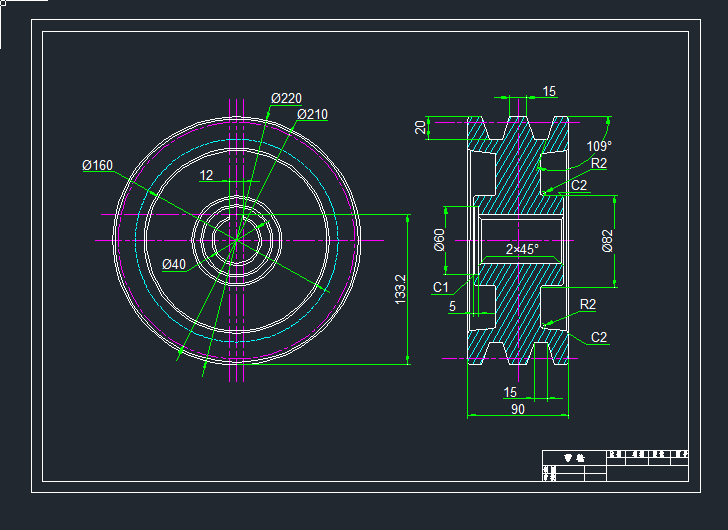Select the 15 dimension just above the 90
The image size is (728, 530).
click(510, 392)
